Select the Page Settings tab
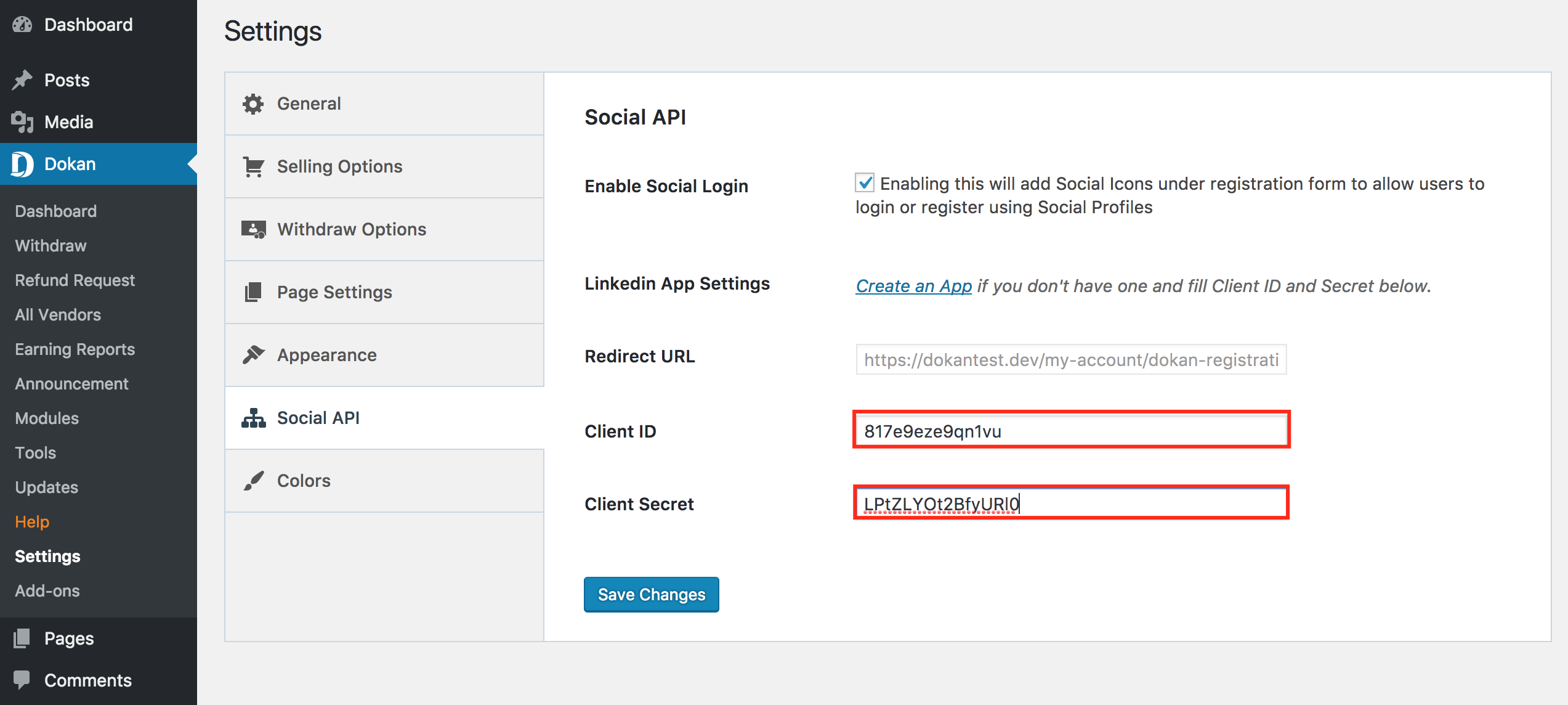 384,292
